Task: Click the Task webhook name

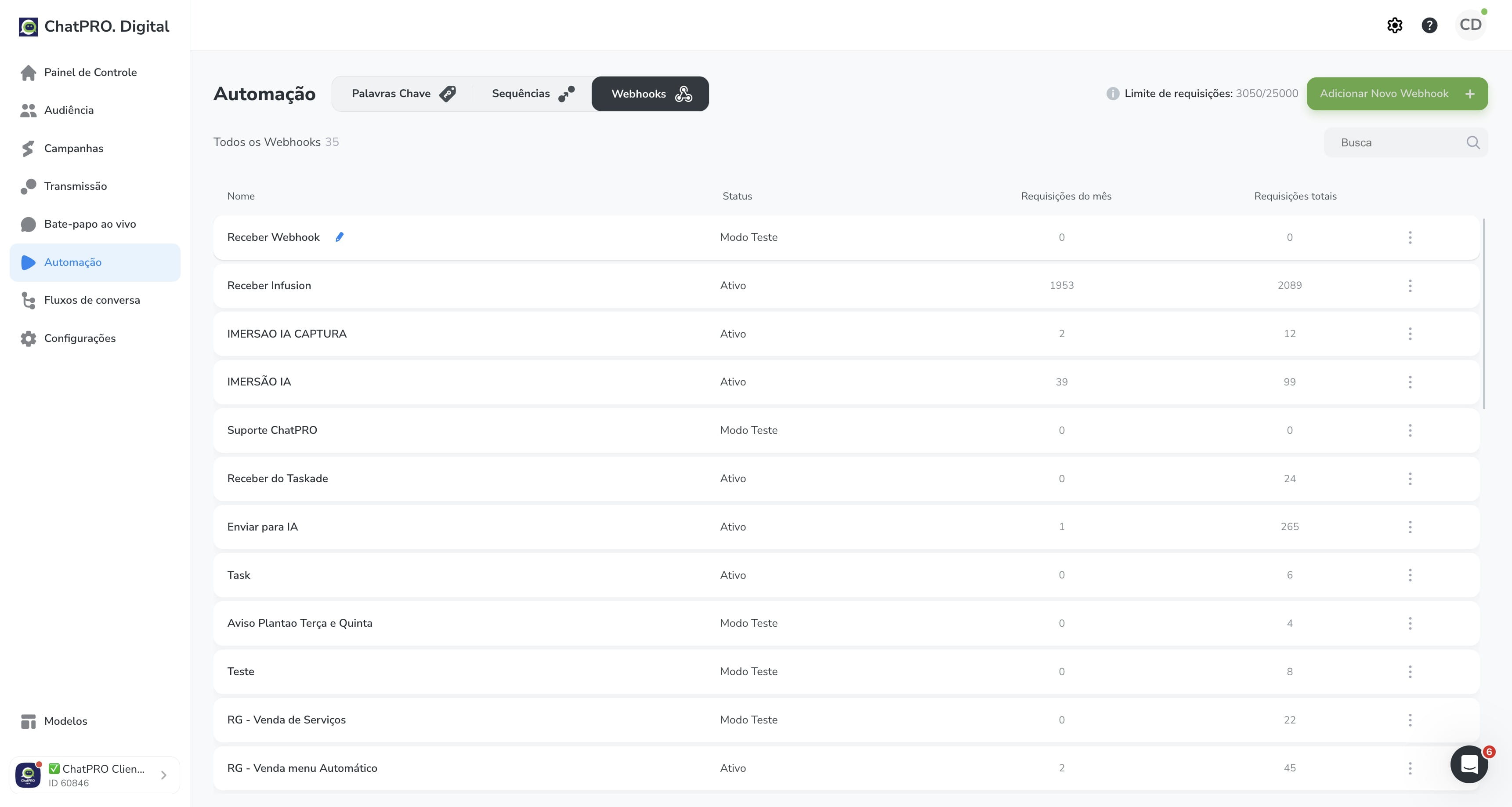Action: [238, 575]
